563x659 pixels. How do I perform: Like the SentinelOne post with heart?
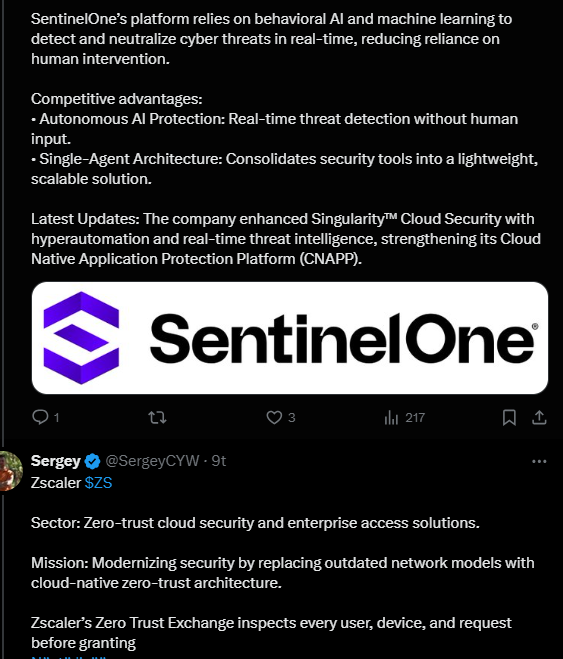coord(274,417)
